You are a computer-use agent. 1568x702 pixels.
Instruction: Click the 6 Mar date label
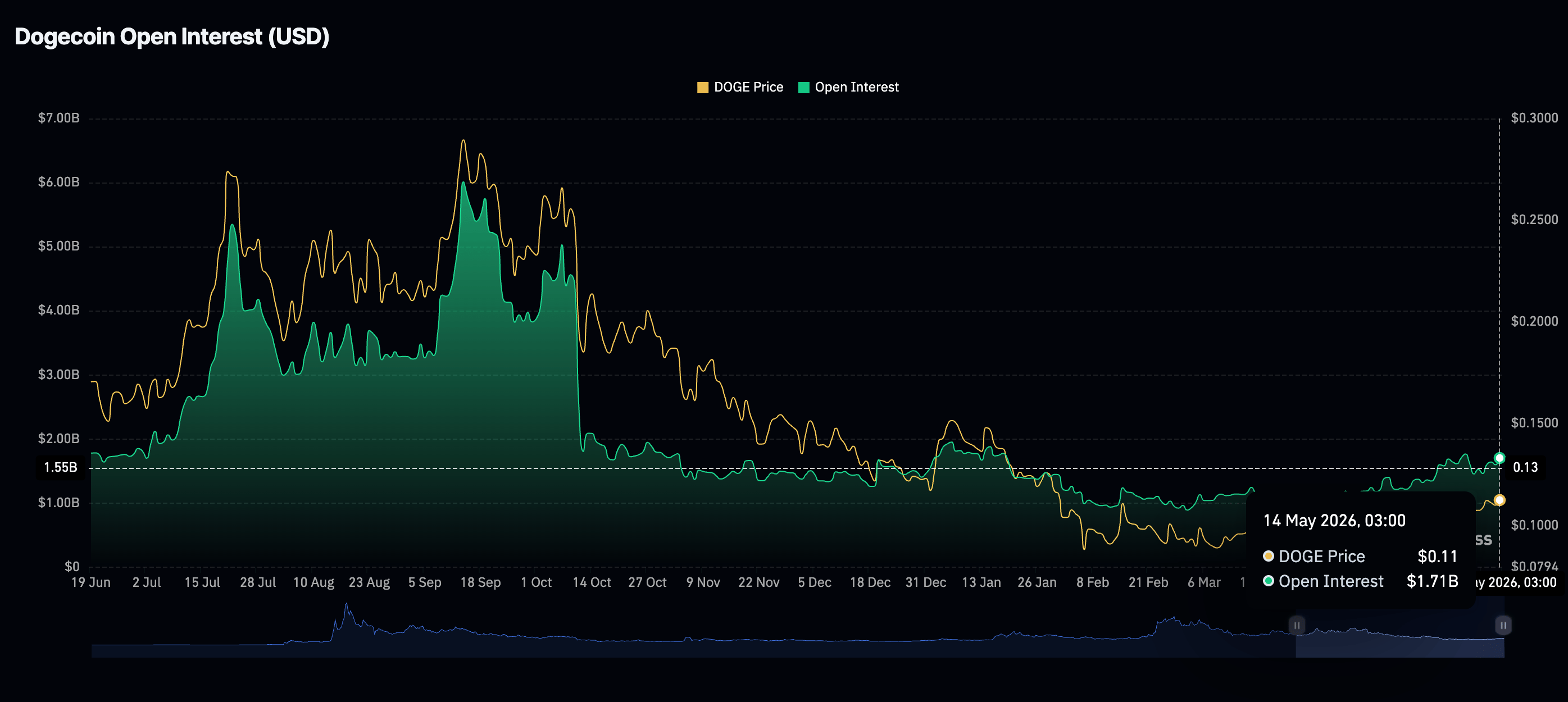(1204, 582)
